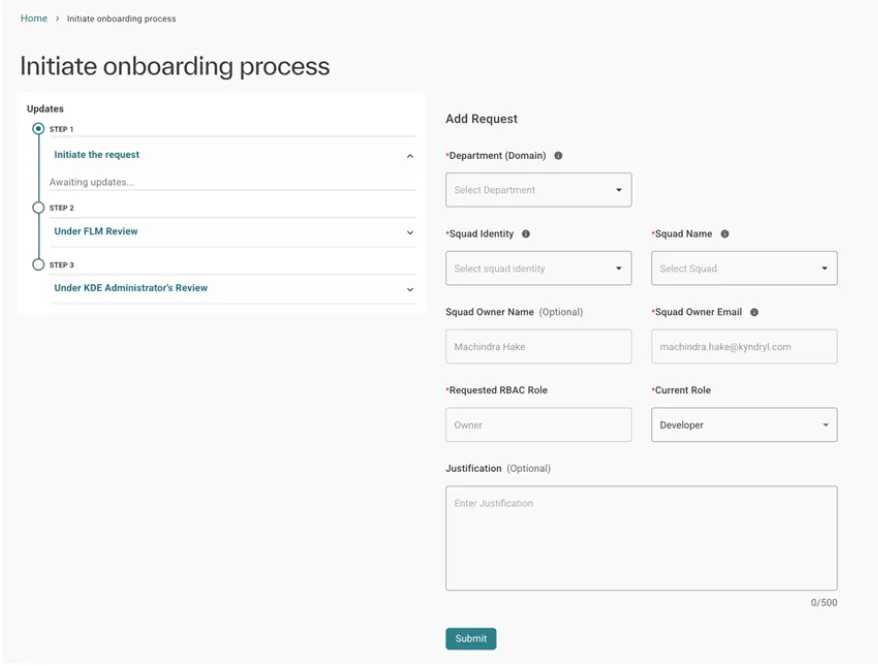Click inside the Enter Justification text area

coord(642,538)
